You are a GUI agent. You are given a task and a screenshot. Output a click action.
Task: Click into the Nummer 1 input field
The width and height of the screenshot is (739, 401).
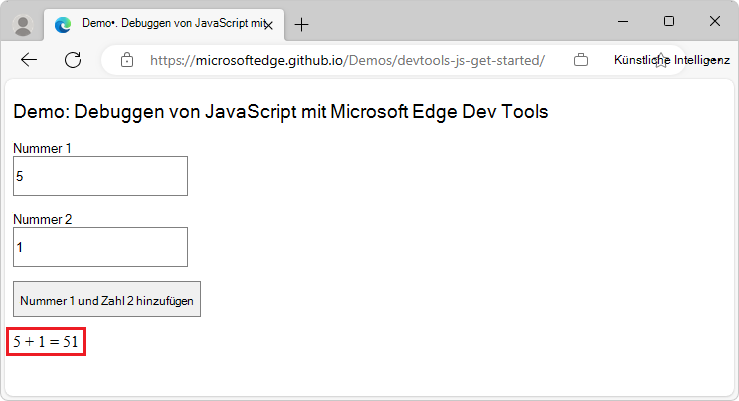click(x=100, y=176)
